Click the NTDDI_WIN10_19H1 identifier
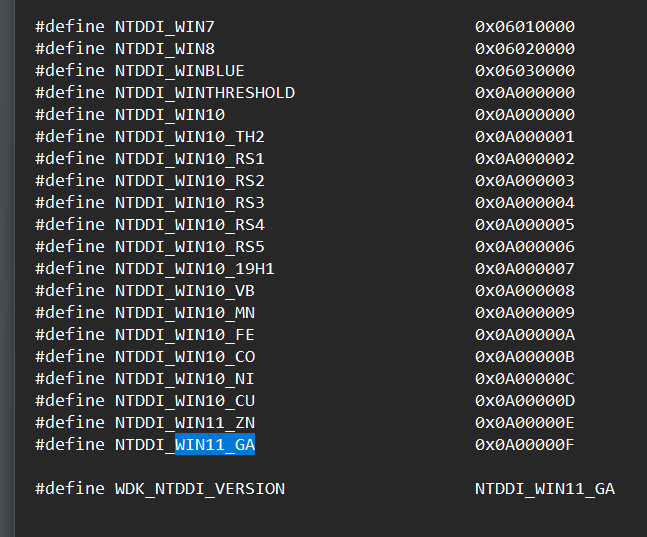This screenshot has height=537, width=647. (194, 269)
